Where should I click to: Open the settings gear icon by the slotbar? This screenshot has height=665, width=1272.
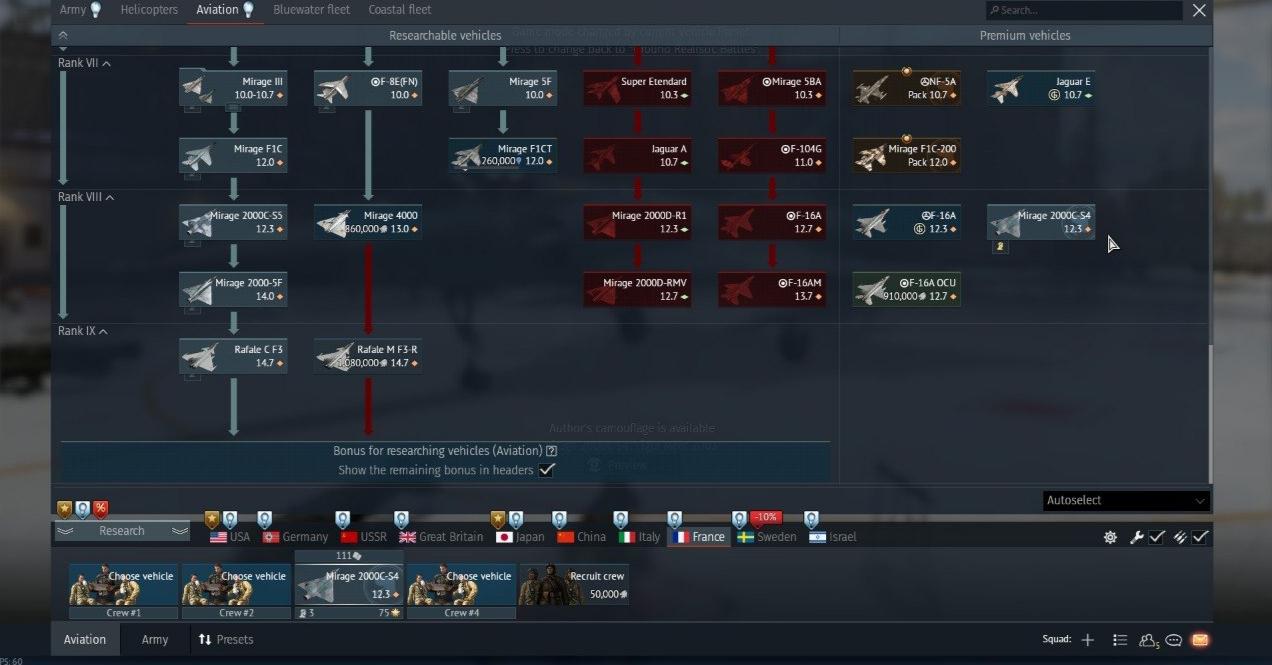pyautogui.click(x=1110, y=537)
